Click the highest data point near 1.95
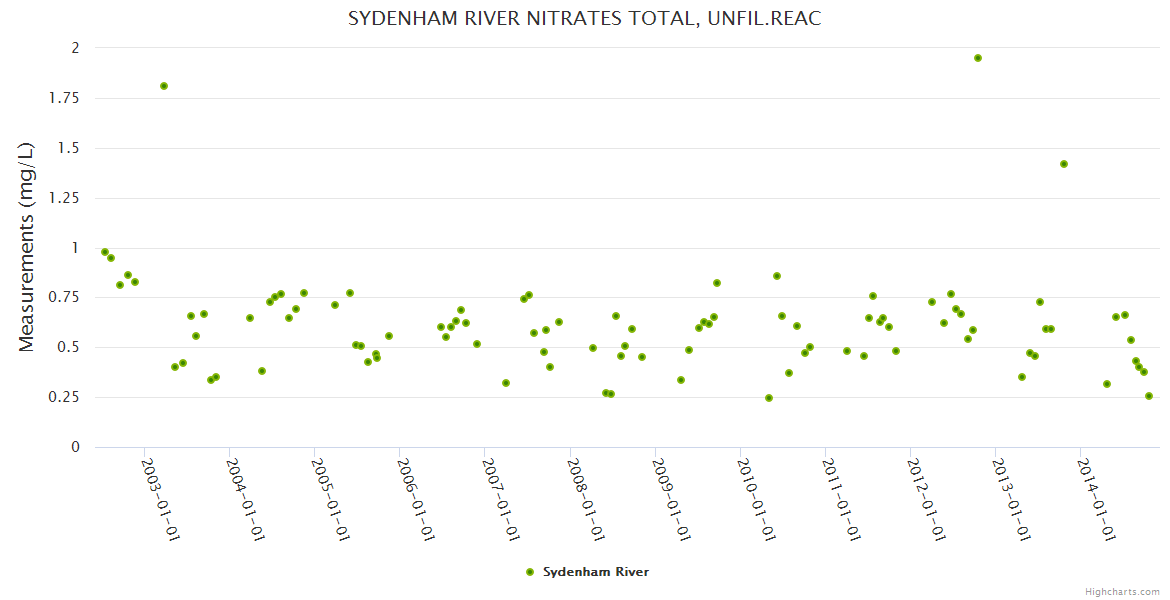 pyautogui.click(x=978, y=58)
